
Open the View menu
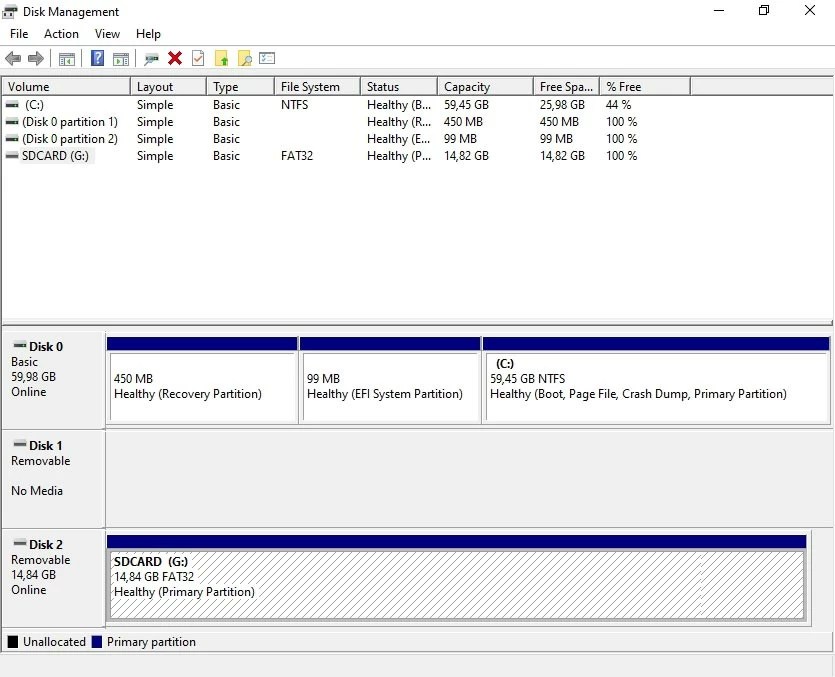coord(107,34)
